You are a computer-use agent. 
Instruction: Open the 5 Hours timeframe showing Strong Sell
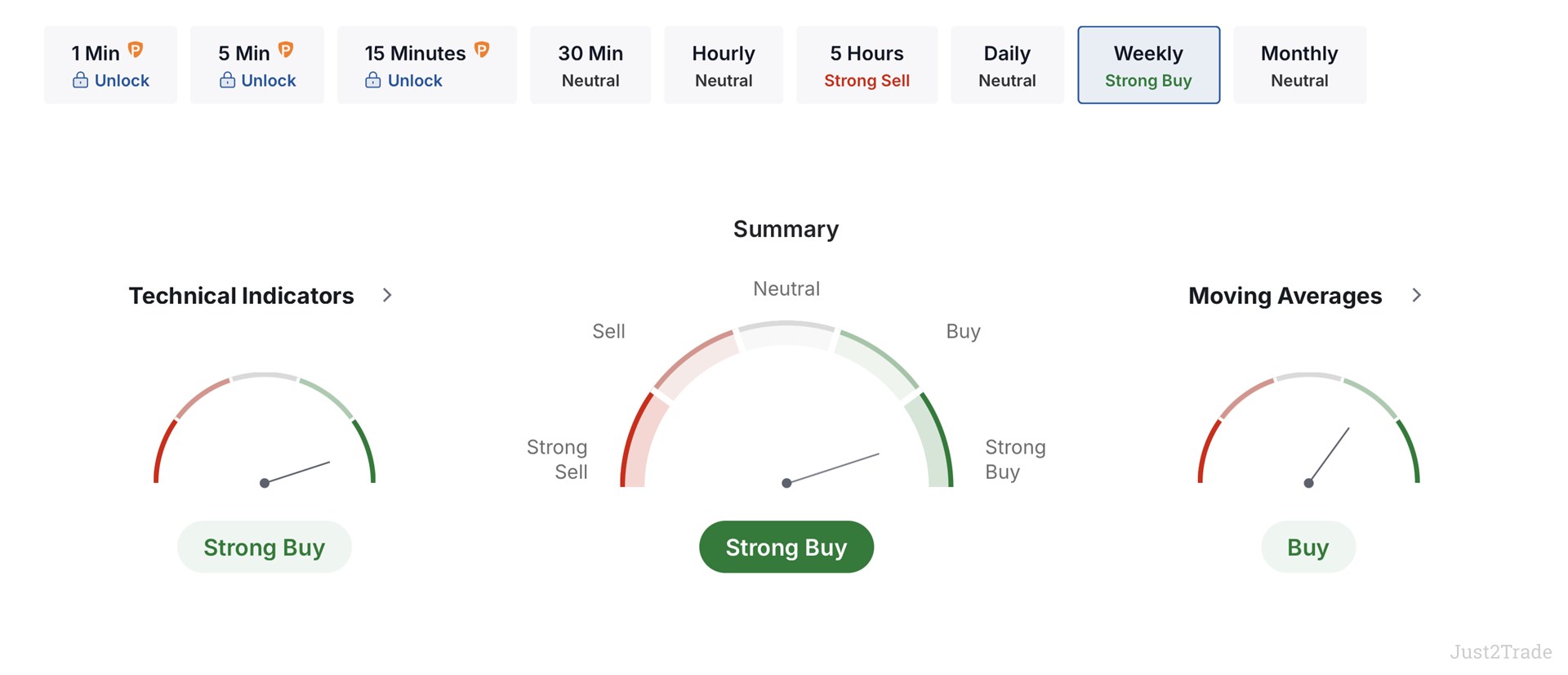(866, 65)
